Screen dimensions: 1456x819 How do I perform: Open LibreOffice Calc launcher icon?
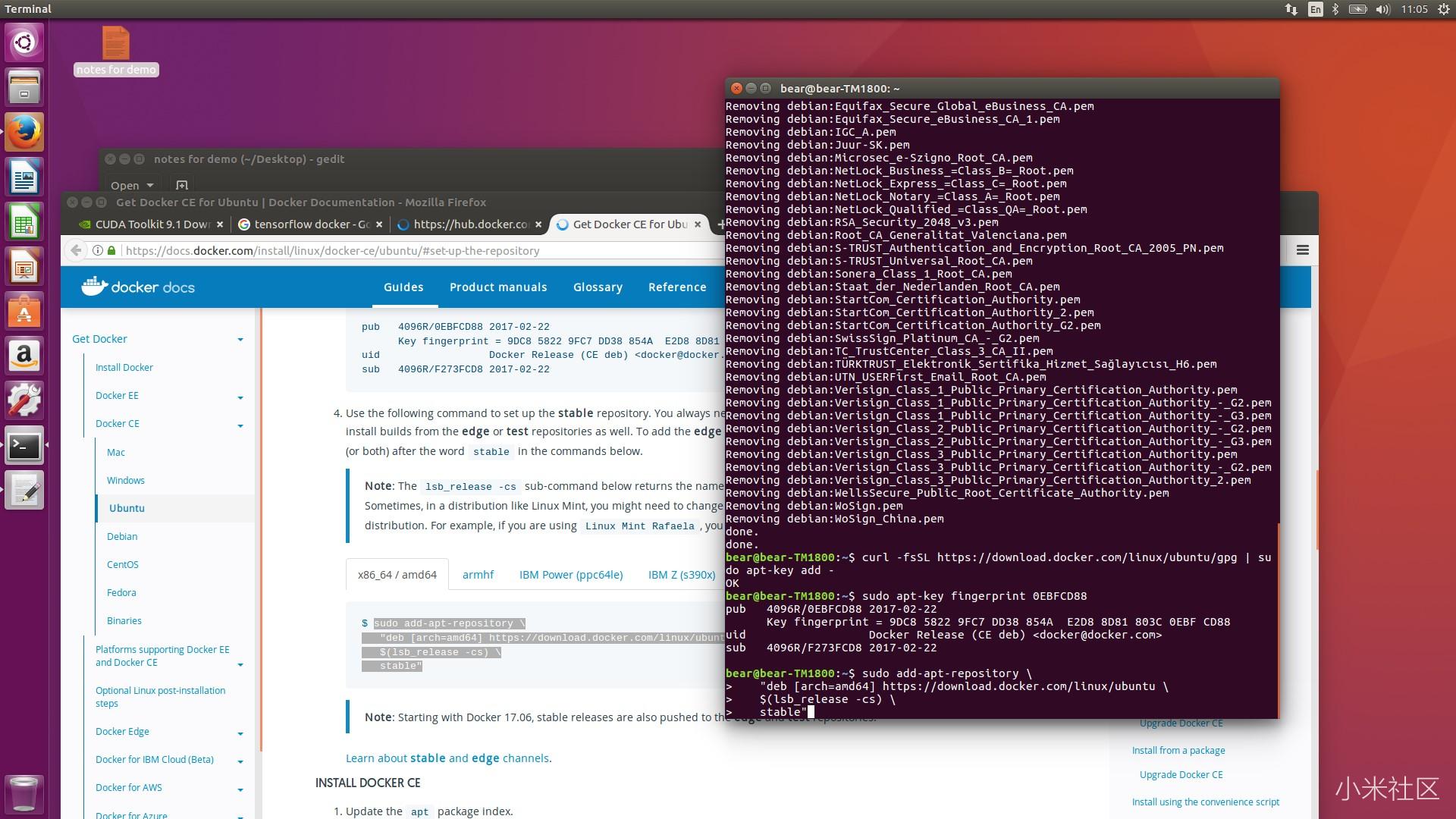(x=24, y=222)
